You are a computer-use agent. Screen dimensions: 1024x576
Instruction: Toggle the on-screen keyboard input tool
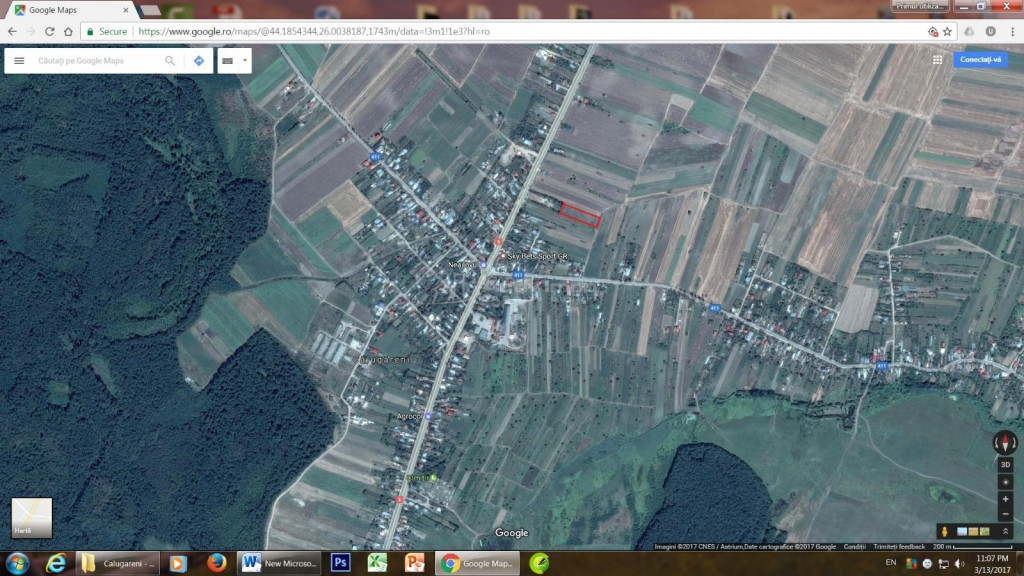(228, 61)
